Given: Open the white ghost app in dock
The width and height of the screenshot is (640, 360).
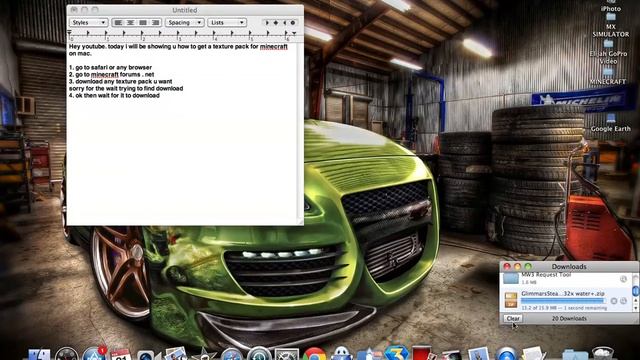Looking at the screenshot, I should (341, 354).
